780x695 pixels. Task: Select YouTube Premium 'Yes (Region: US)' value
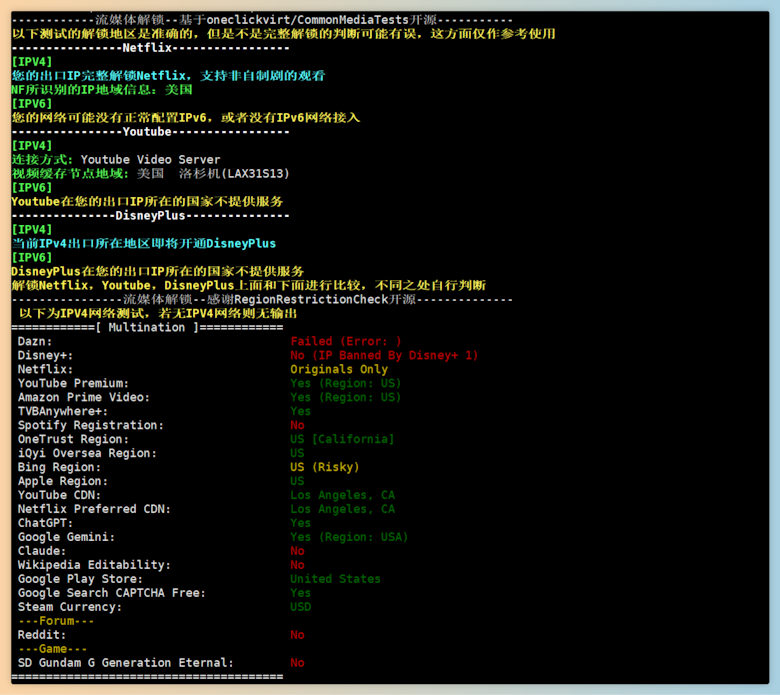346,383
